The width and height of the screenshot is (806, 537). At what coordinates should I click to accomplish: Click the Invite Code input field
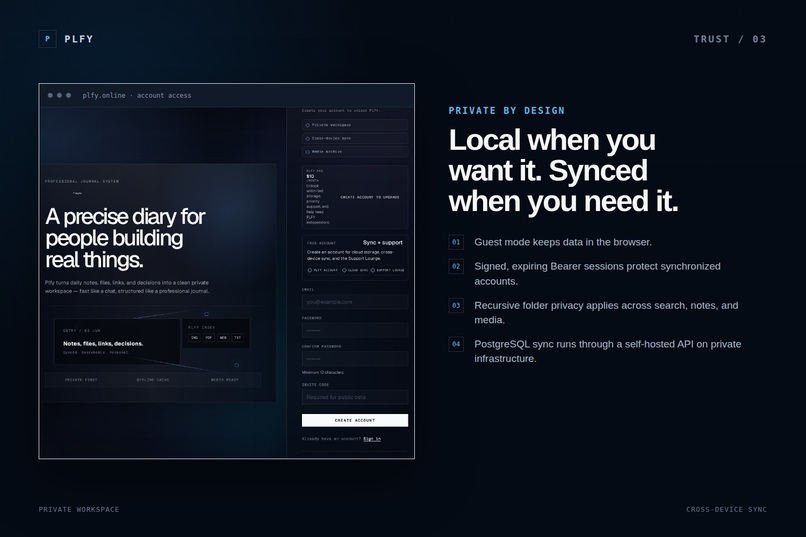pyautogui.click(x=355, y=397)
